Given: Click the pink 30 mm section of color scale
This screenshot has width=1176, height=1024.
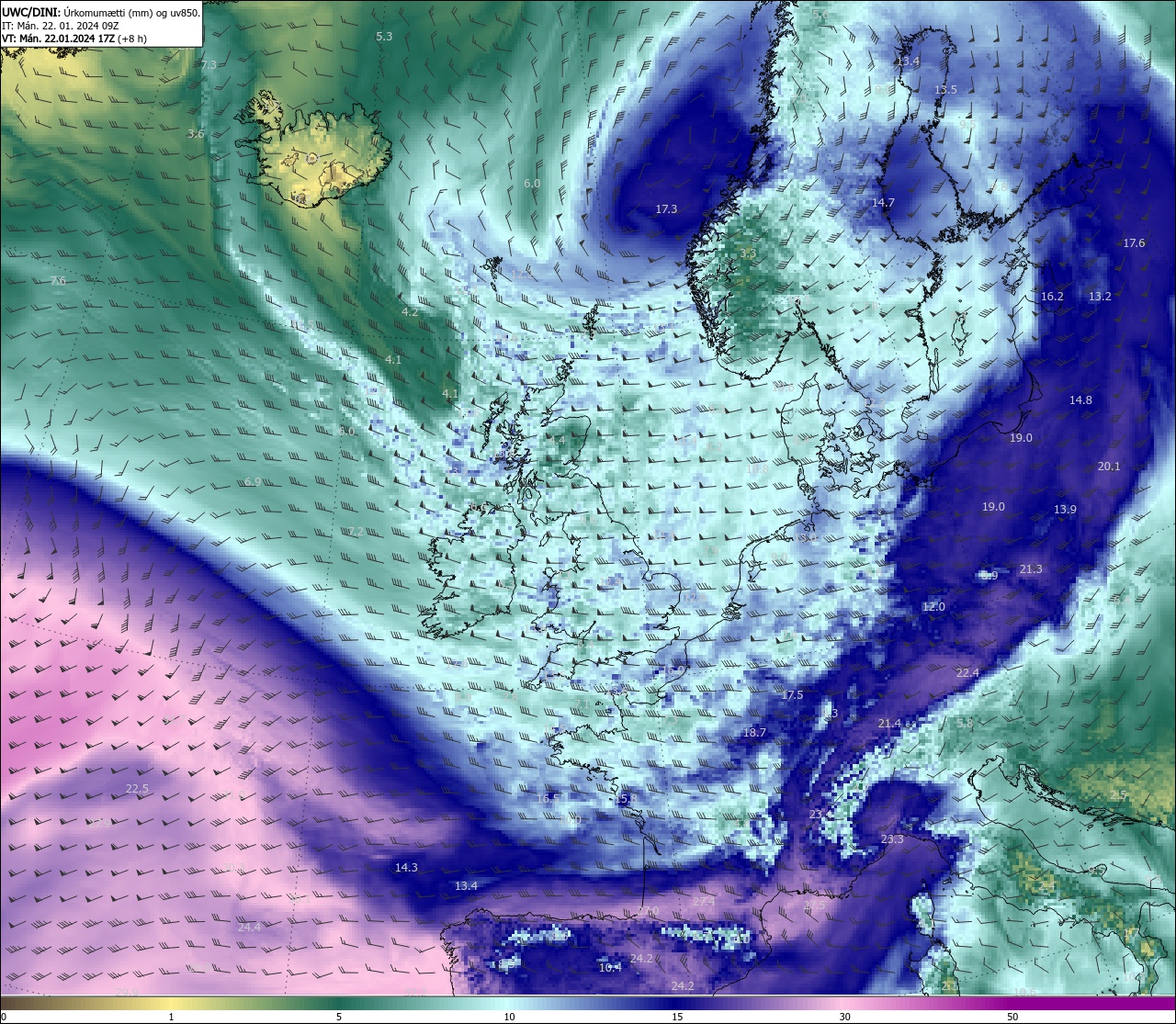Looking at the screenshot, I should tap(844, 1003).
